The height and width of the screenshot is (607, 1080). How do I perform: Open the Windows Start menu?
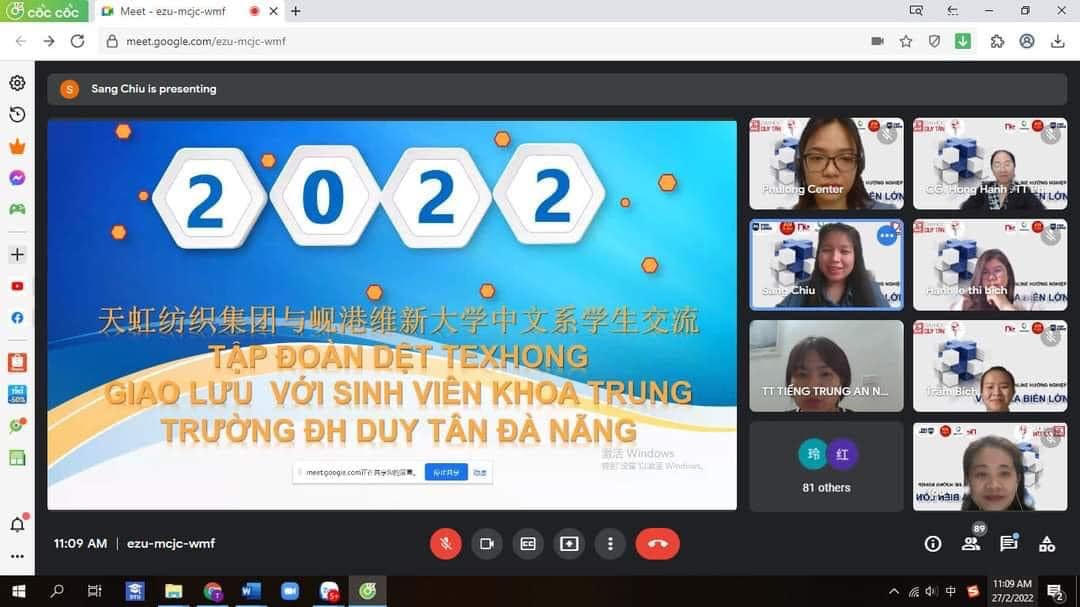coord(19,591)
